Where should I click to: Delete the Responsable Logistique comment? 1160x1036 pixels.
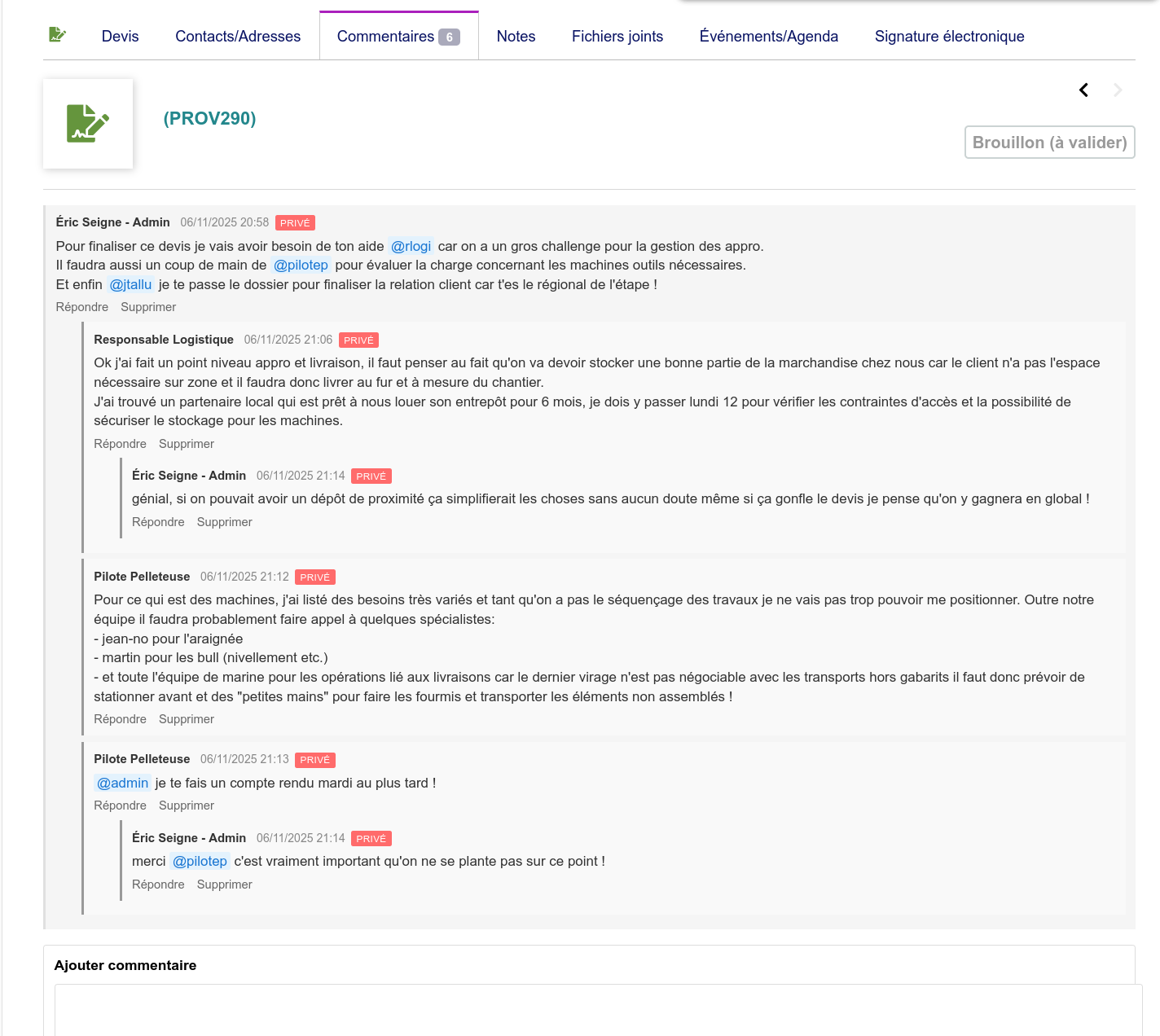186,444
